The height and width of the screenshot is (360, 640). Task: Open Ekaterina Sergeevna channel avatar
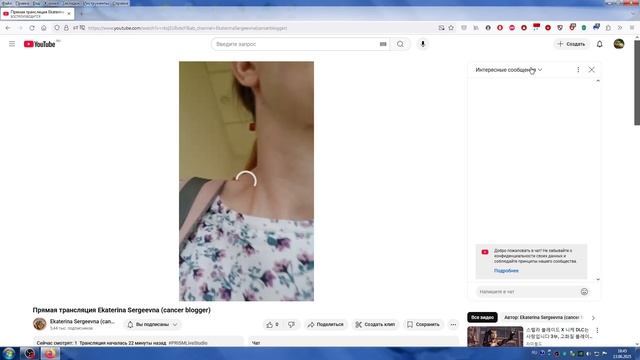(x=40, y=324)
